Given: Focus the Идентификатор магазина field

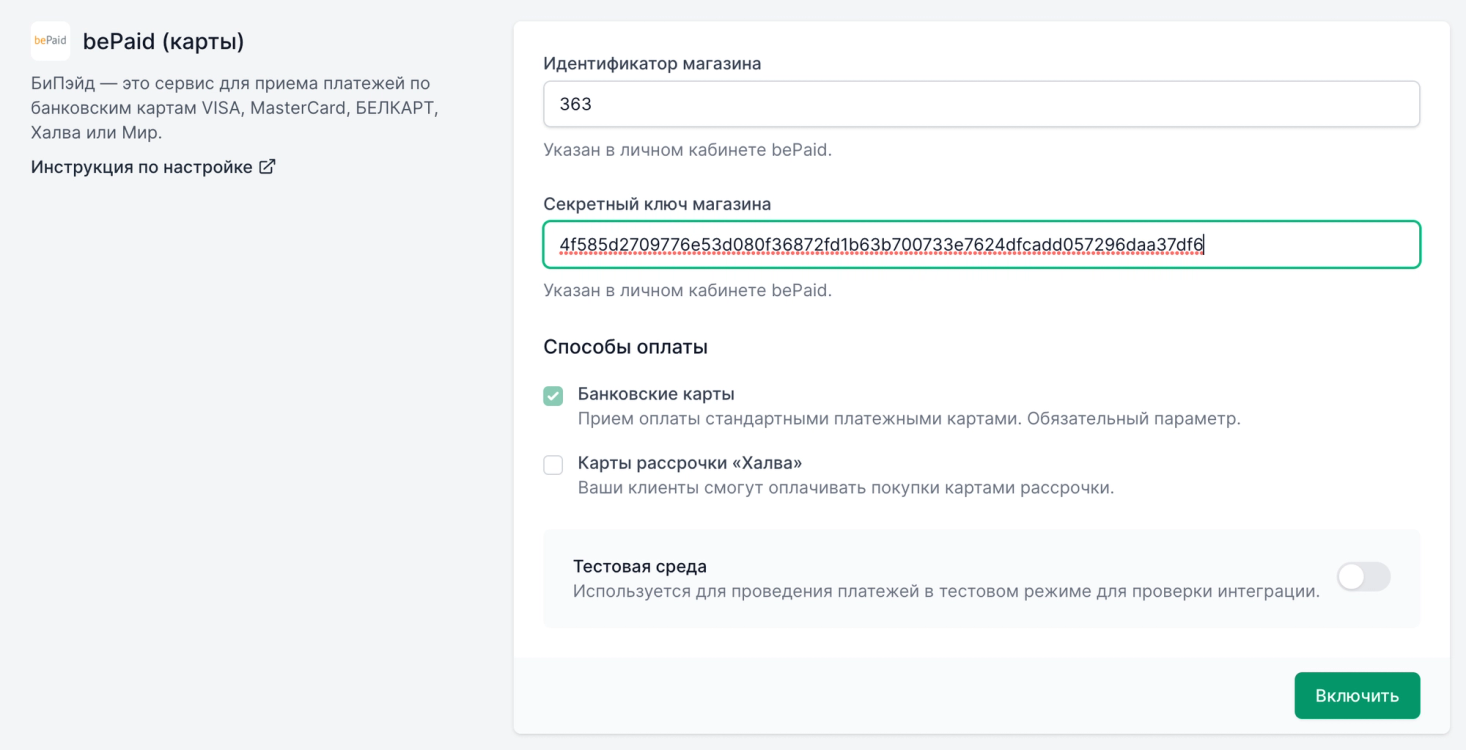Looking at the screenshot, I should click(x=981, y=104).
